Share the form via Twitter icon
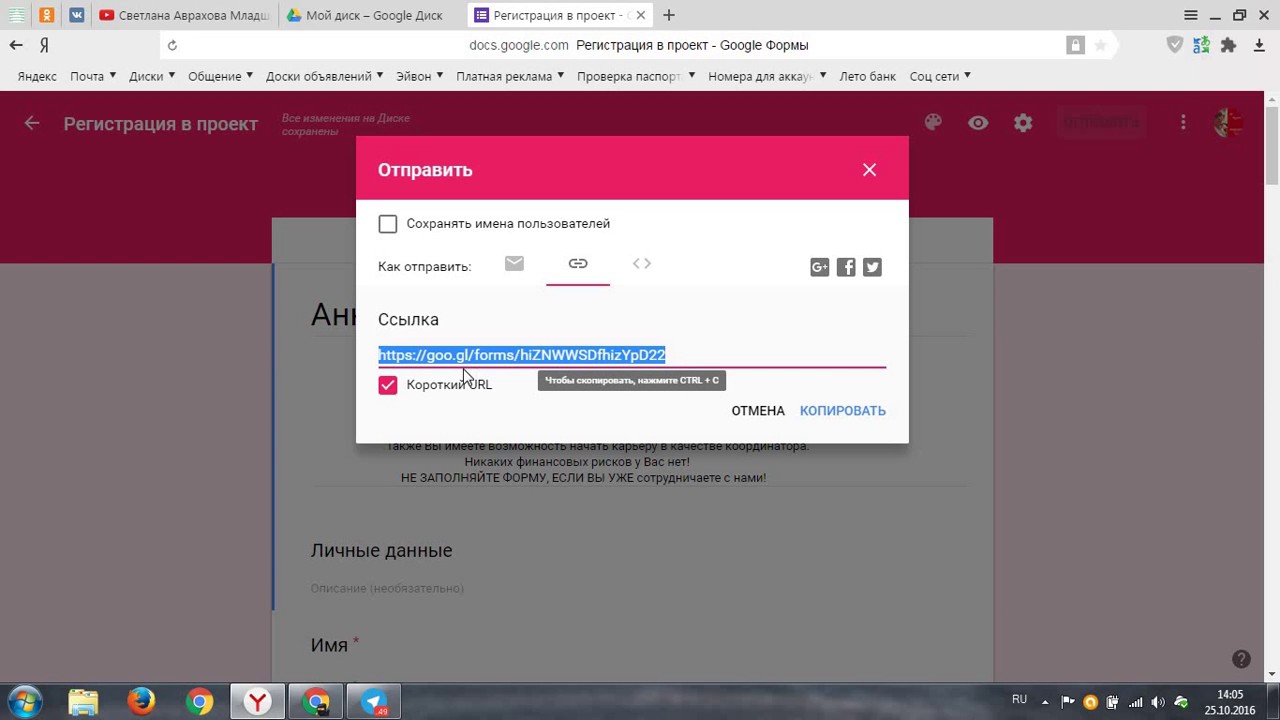Viewport: 1280px width, 720px height. pyautogui.click(x=872, y=267)
